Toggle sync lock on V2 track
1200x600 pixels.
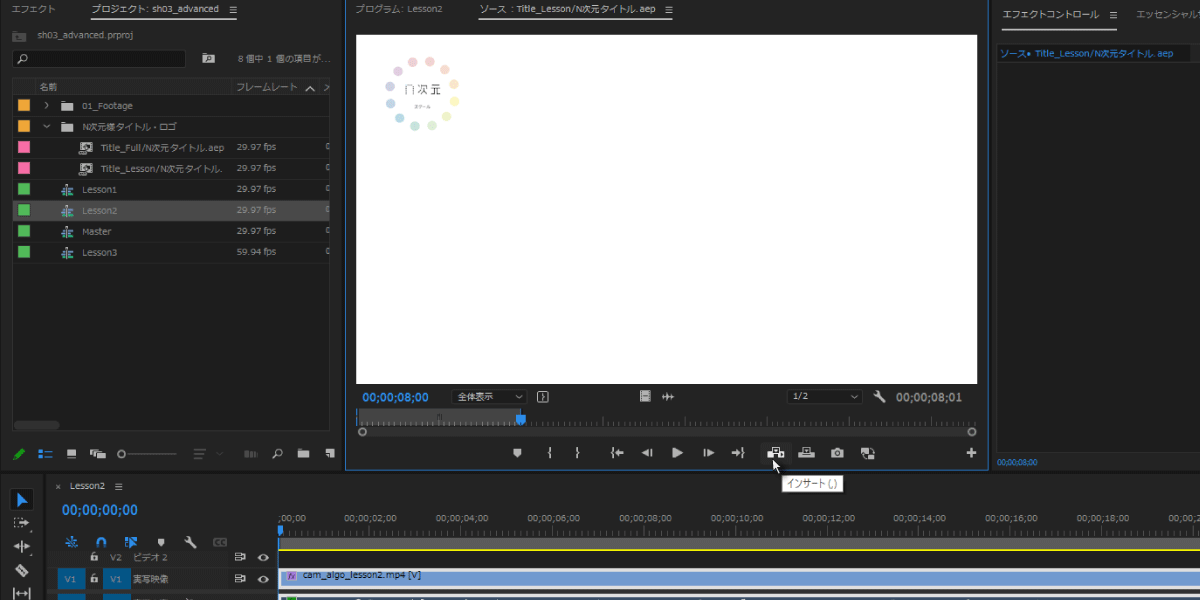coord(240,557)
